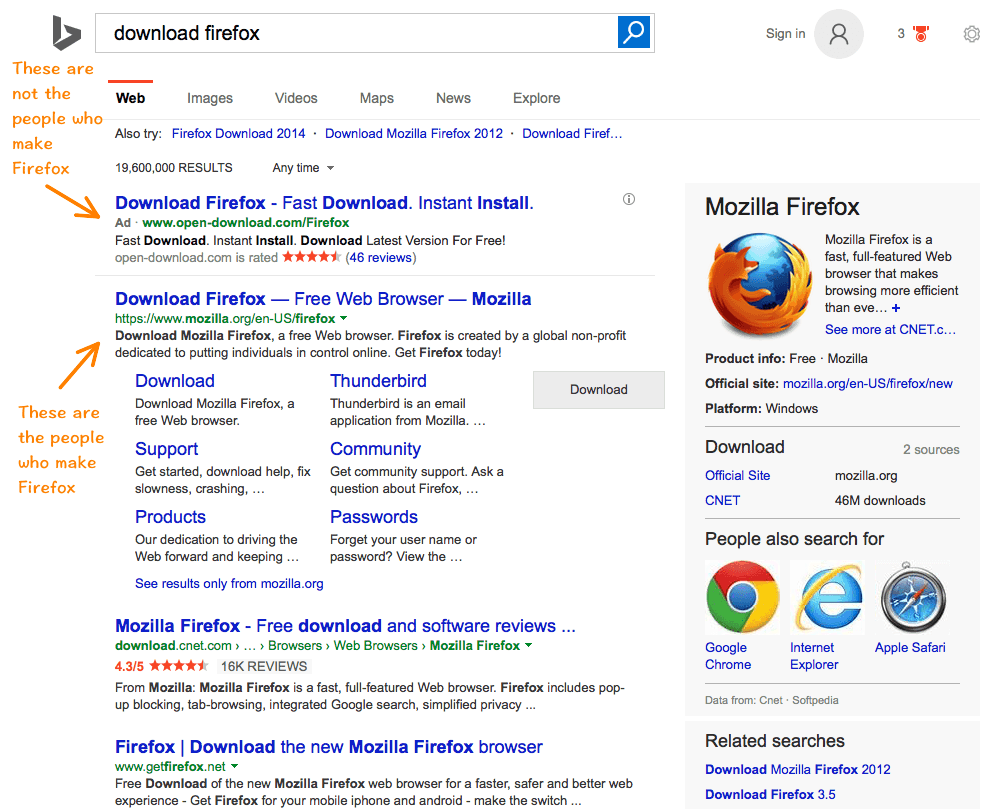The width and height of the screenshot is (1003, 809).
Task: Click the CNET download source link
Action: pyautogui.click(x=722, y=500)
